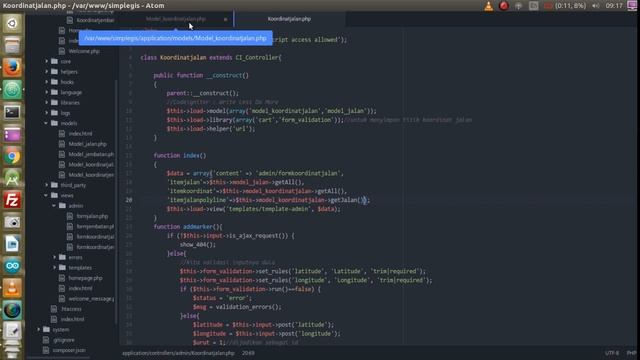
Task: Open index.html inside the models folder
Action: (80, 133)
